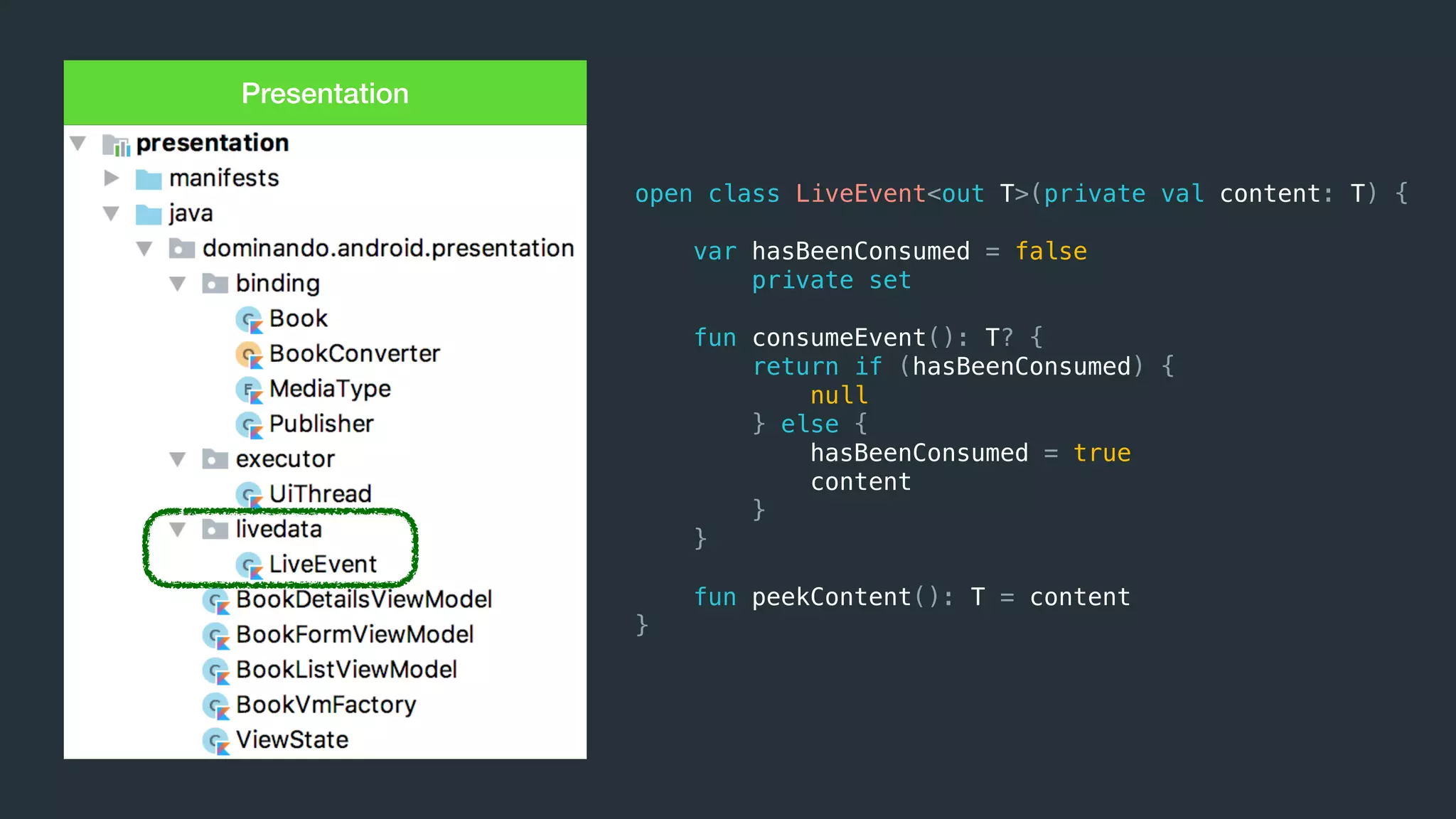Collapse the binding package arrow
This screenshot has height=819, width=1456.
178,284
